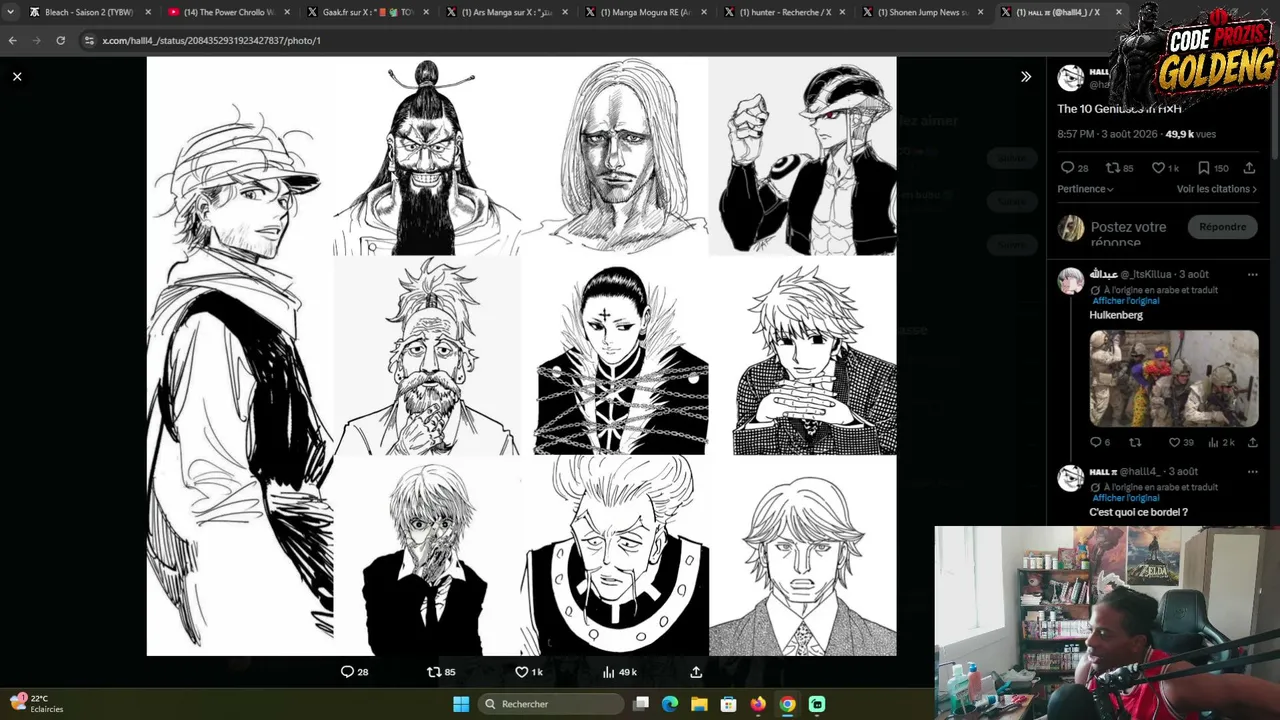Screen dimensions: 1280x720
Task: Reload the page with the refresh icon
Action: point(60,40)
